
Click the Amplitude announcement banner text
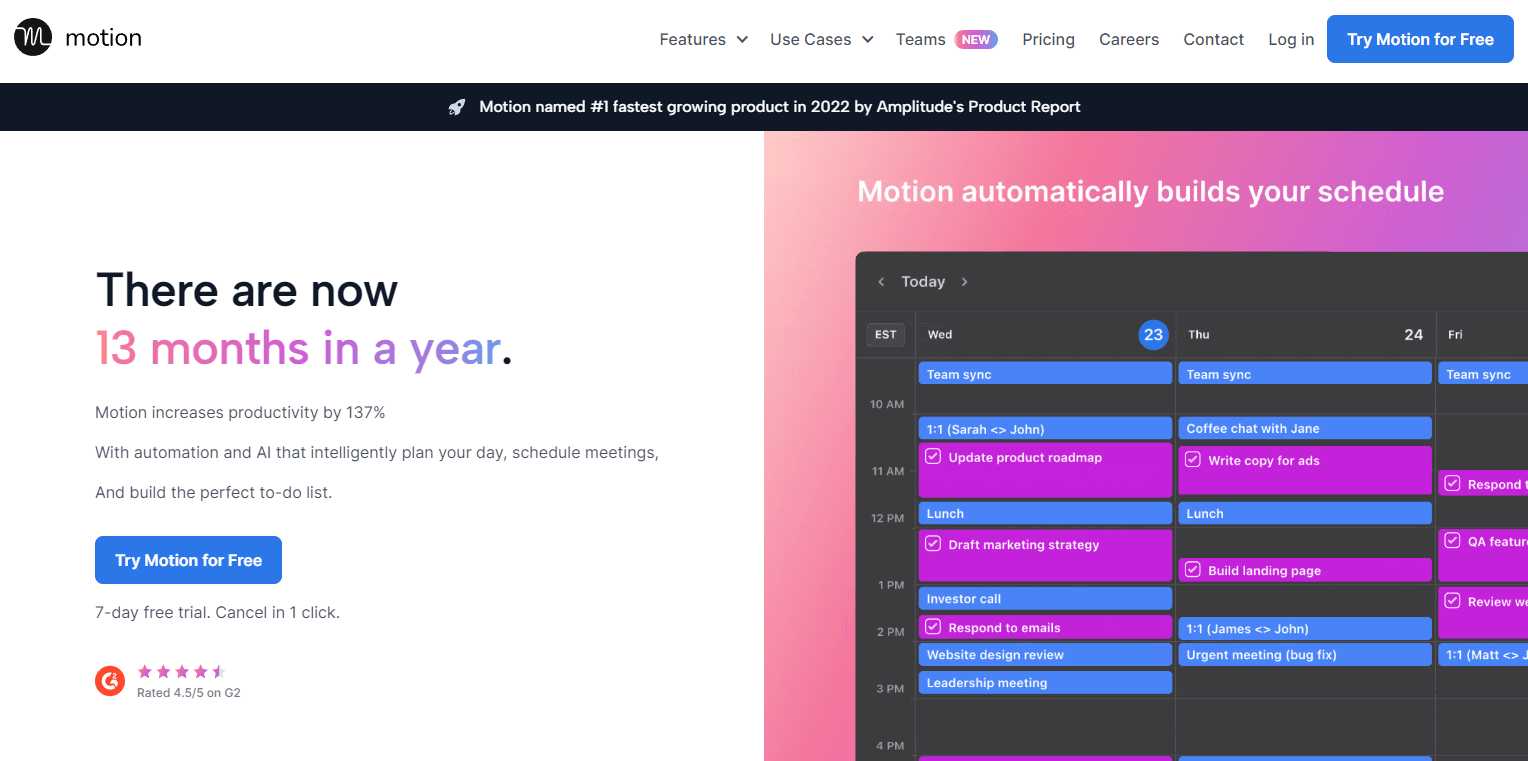[x=780, y=107]
